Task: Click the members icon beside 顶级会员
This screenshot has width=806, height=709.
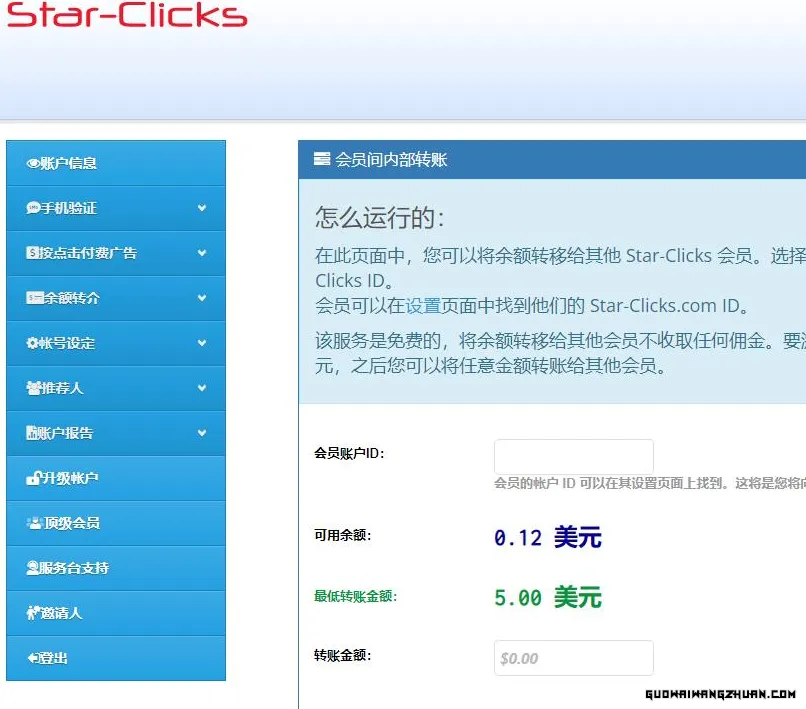Action: click(34, 523)
